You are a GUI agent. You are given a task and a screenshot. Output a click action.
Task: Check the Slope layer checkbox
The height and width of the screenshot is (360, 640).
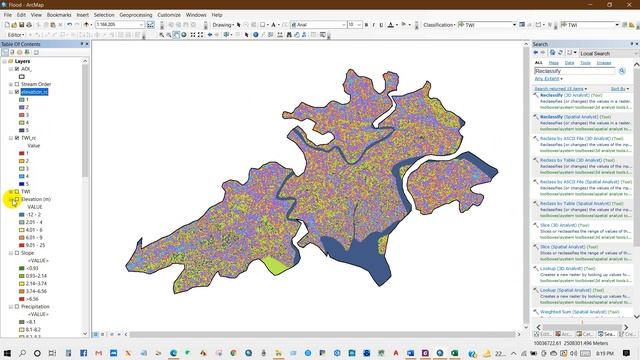click(17, 253)
